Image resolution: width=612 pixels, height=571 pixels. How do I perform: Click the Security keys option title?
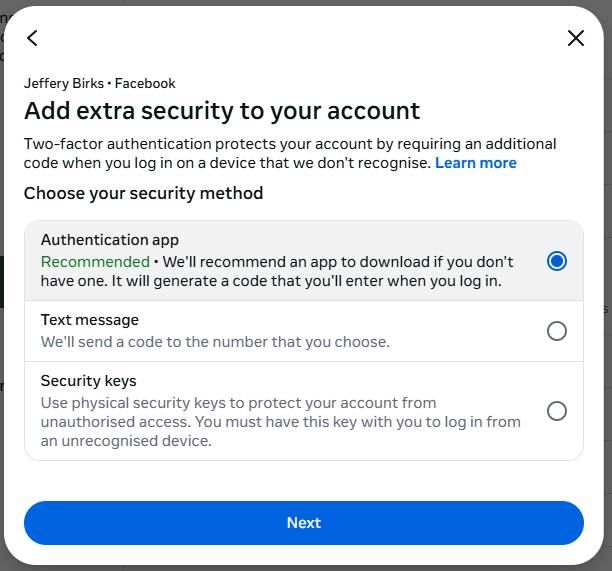click(x=89, y=381)
